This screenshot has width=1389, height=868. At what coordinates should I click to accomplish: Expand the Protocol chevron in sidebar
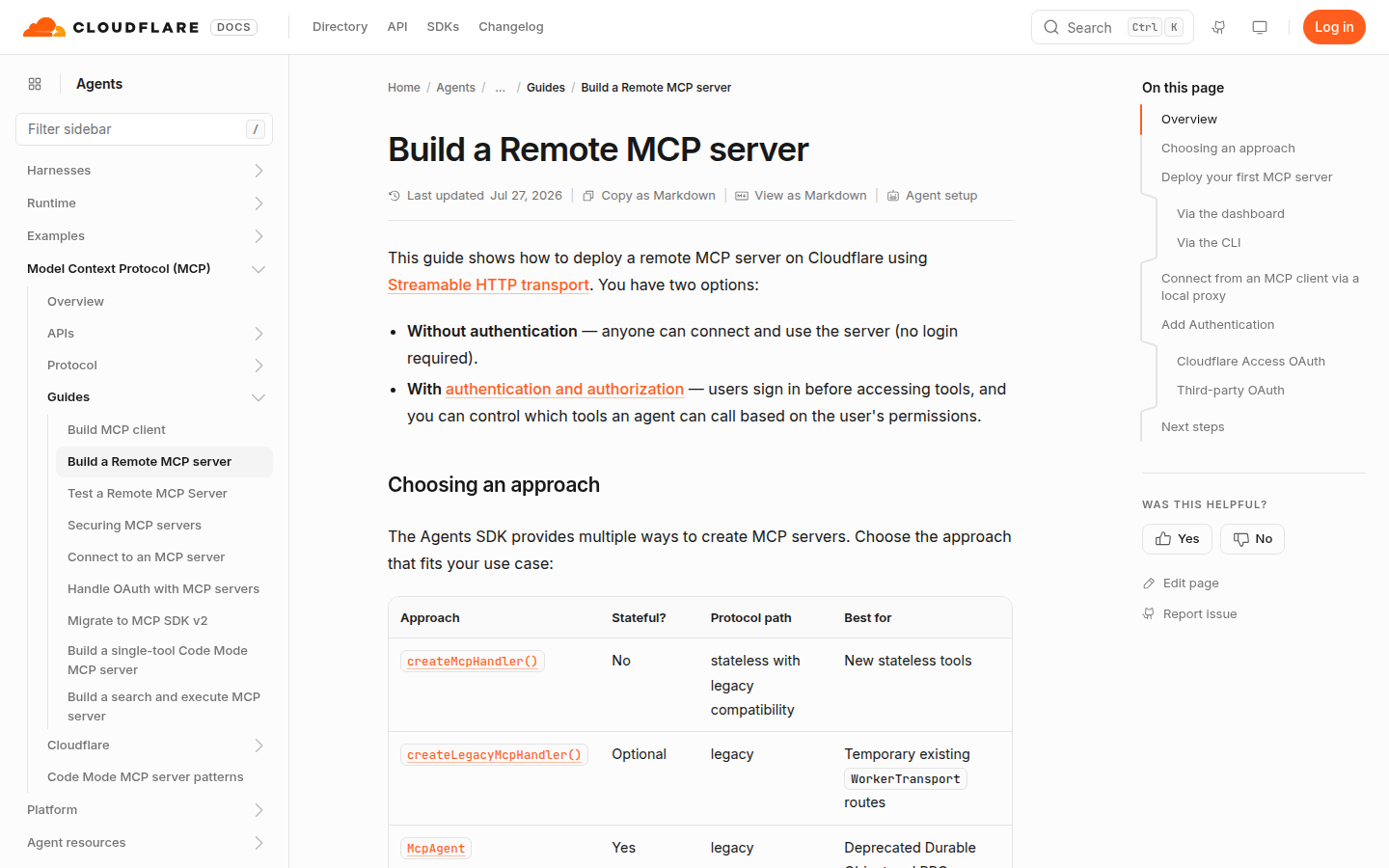pos(259,366)
